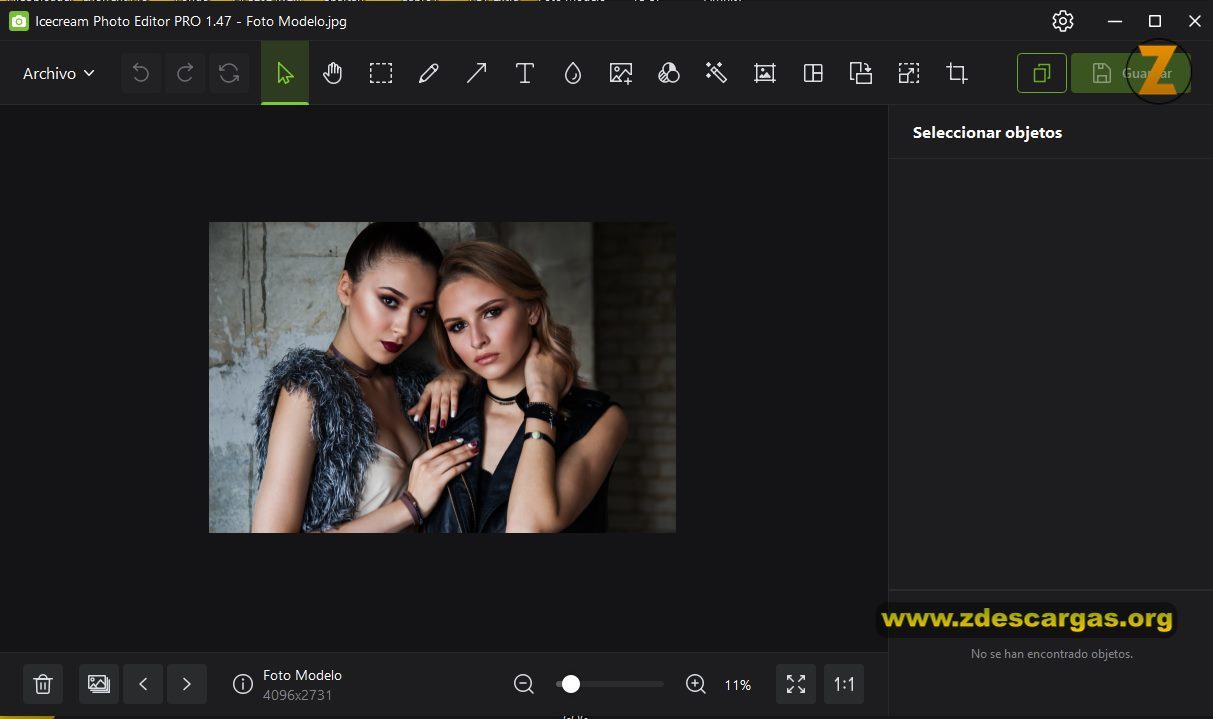
Task: Click the add image overlay tool
Action: pyautogui.click(x=621, y=73)
